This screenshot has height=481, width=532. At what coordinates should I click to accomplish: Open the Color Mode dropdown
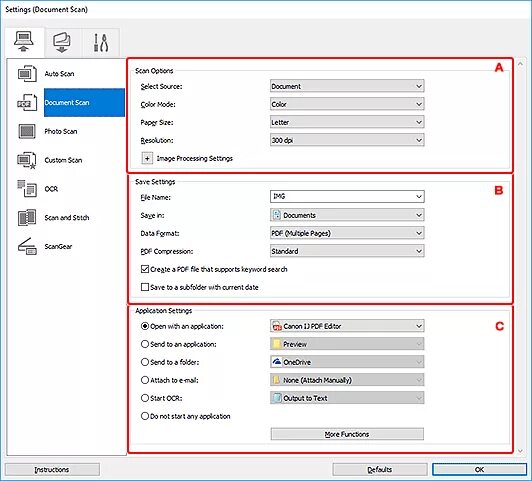tap(347, 104)
